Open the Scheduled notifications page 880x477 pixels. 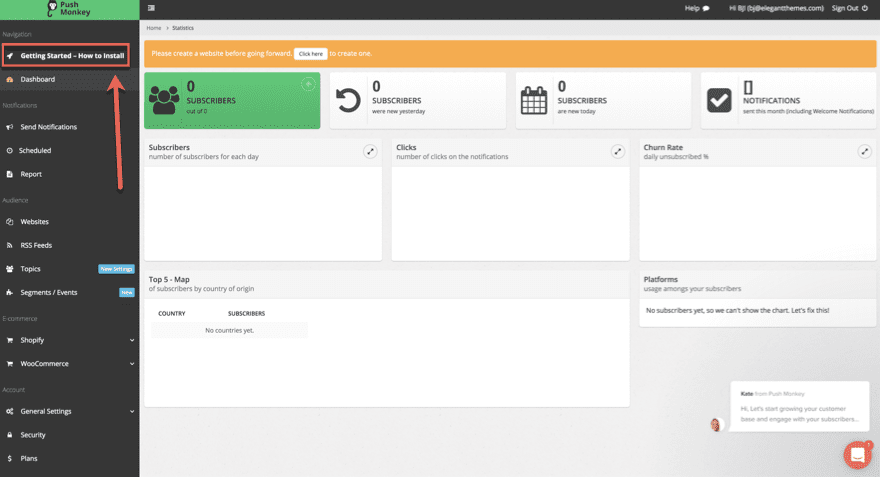point(35,151)
